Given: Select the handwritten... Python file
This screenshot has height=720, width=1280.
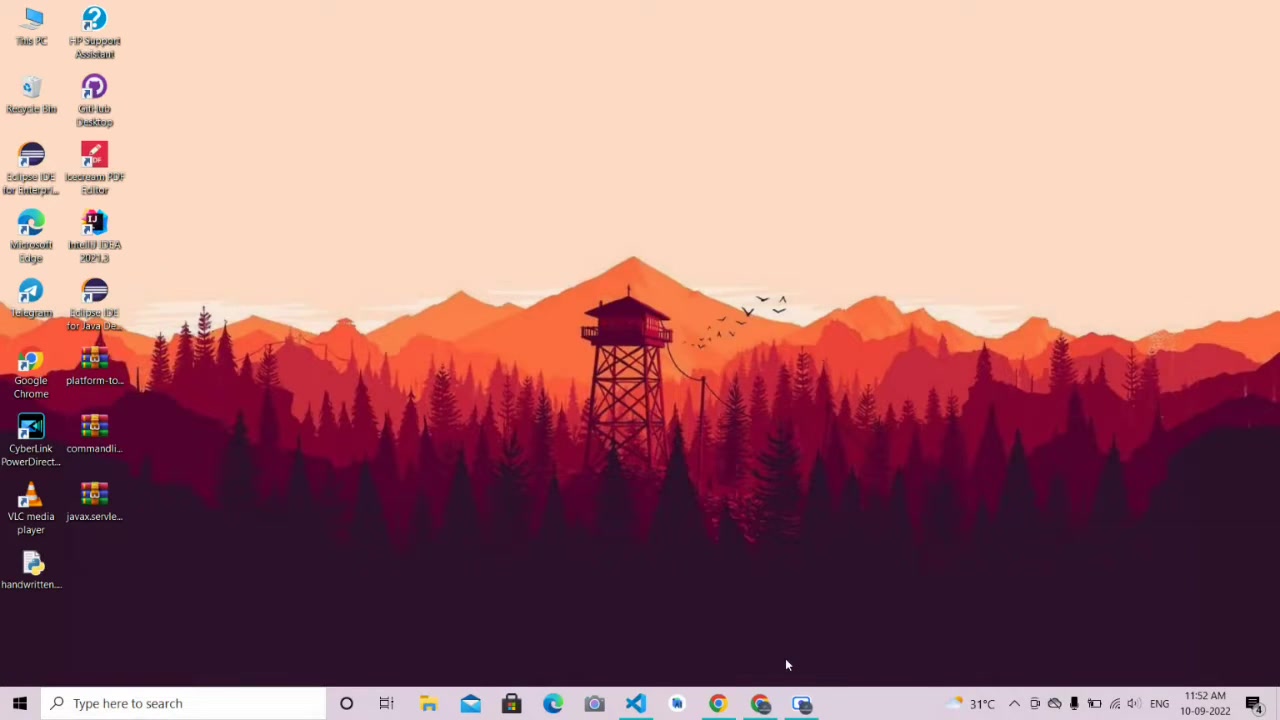Looking at the screenshot, I should tap(31, 571).
